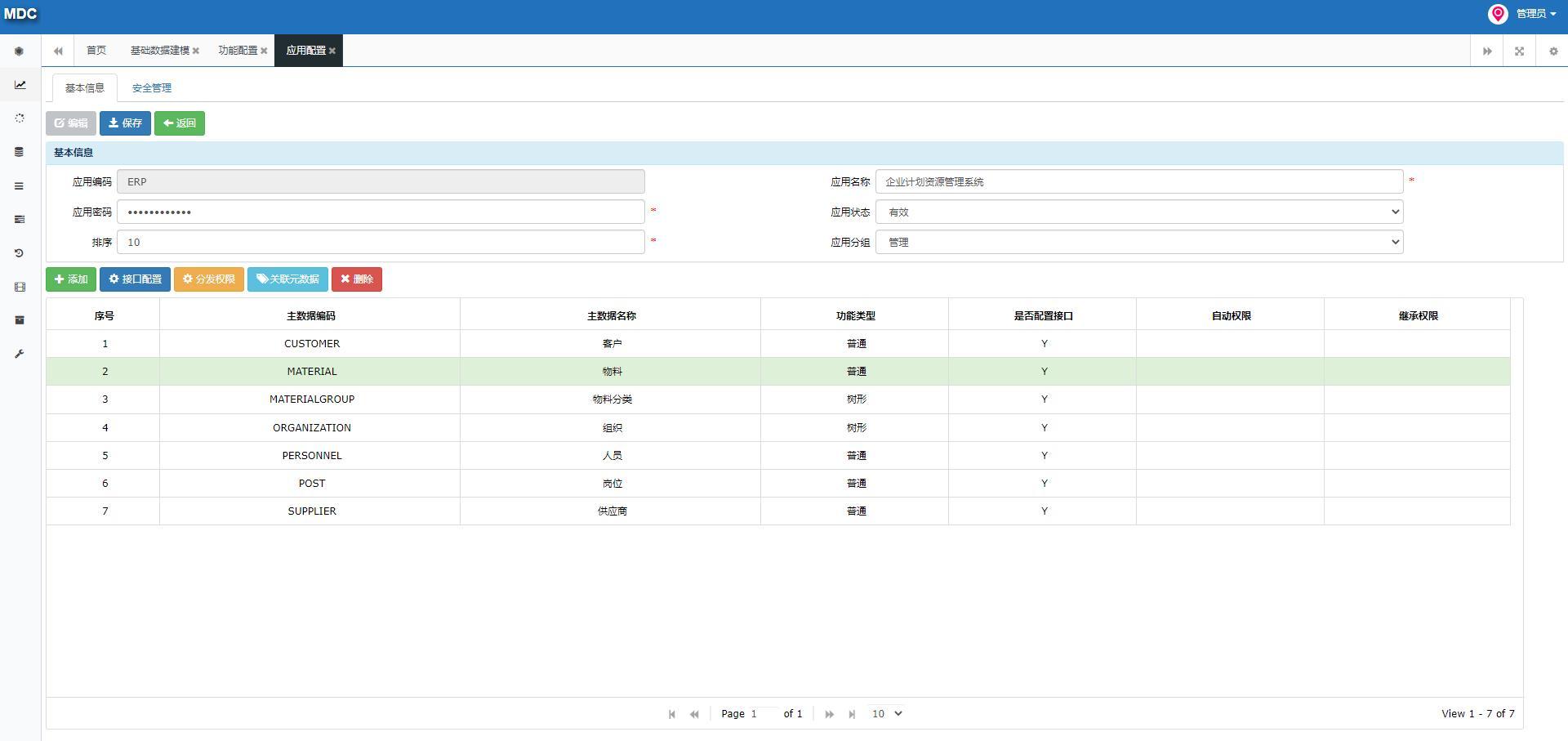Go to previous page in table pager
The height and width of the screenshot is (741, 1568).
pyautogui.click(x=694, y=714)
